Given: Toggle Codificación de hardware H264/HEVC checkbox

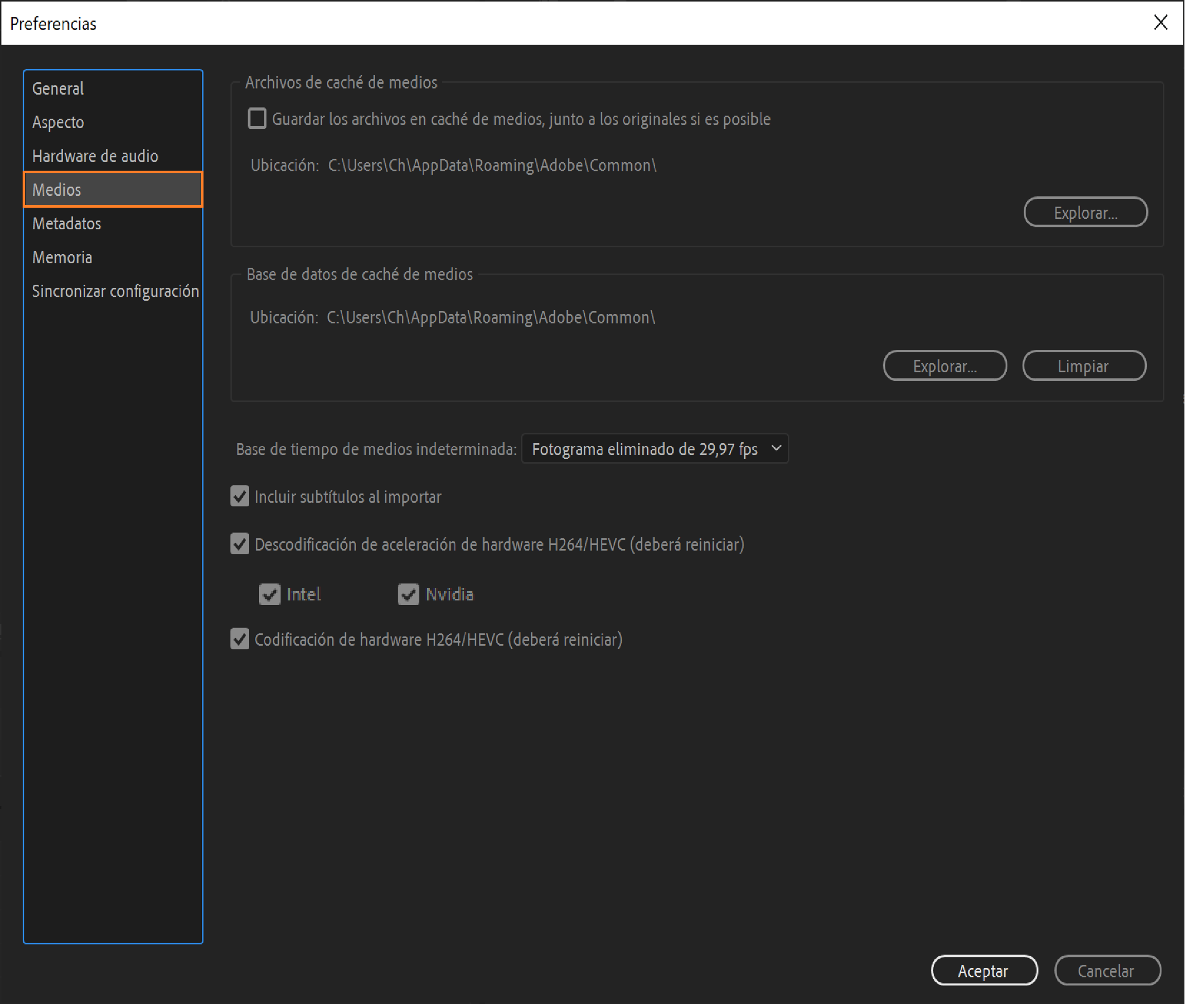Looking at the screenshot, I should pyautogui.click(x=239, y=639).
